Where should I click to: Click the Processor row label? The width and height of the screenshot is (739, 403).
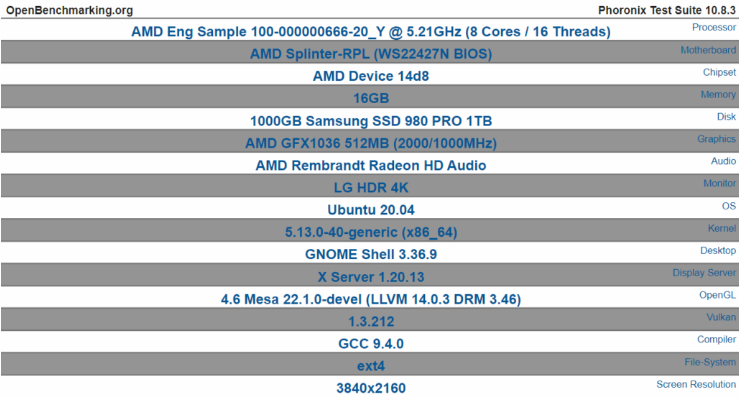pos(707,28)
